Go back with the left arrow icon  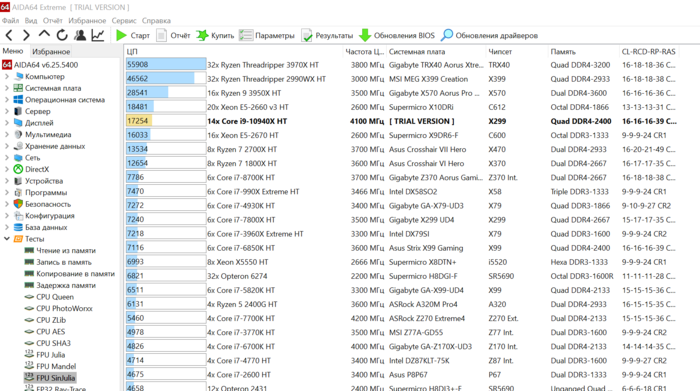pyautogui.click(x=9, y=35)
